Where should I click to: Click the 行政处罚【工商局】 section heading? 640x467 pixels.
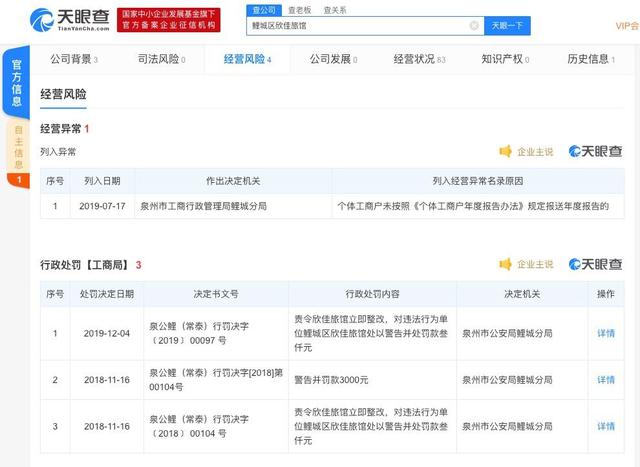(x=85, y=265)
